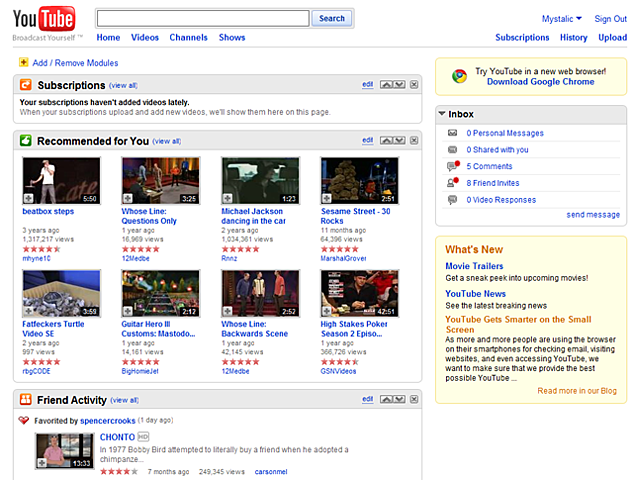Click the Comments speech bubble icon
Viewport: 633px width, 480px height.
[x=453, y=166]
